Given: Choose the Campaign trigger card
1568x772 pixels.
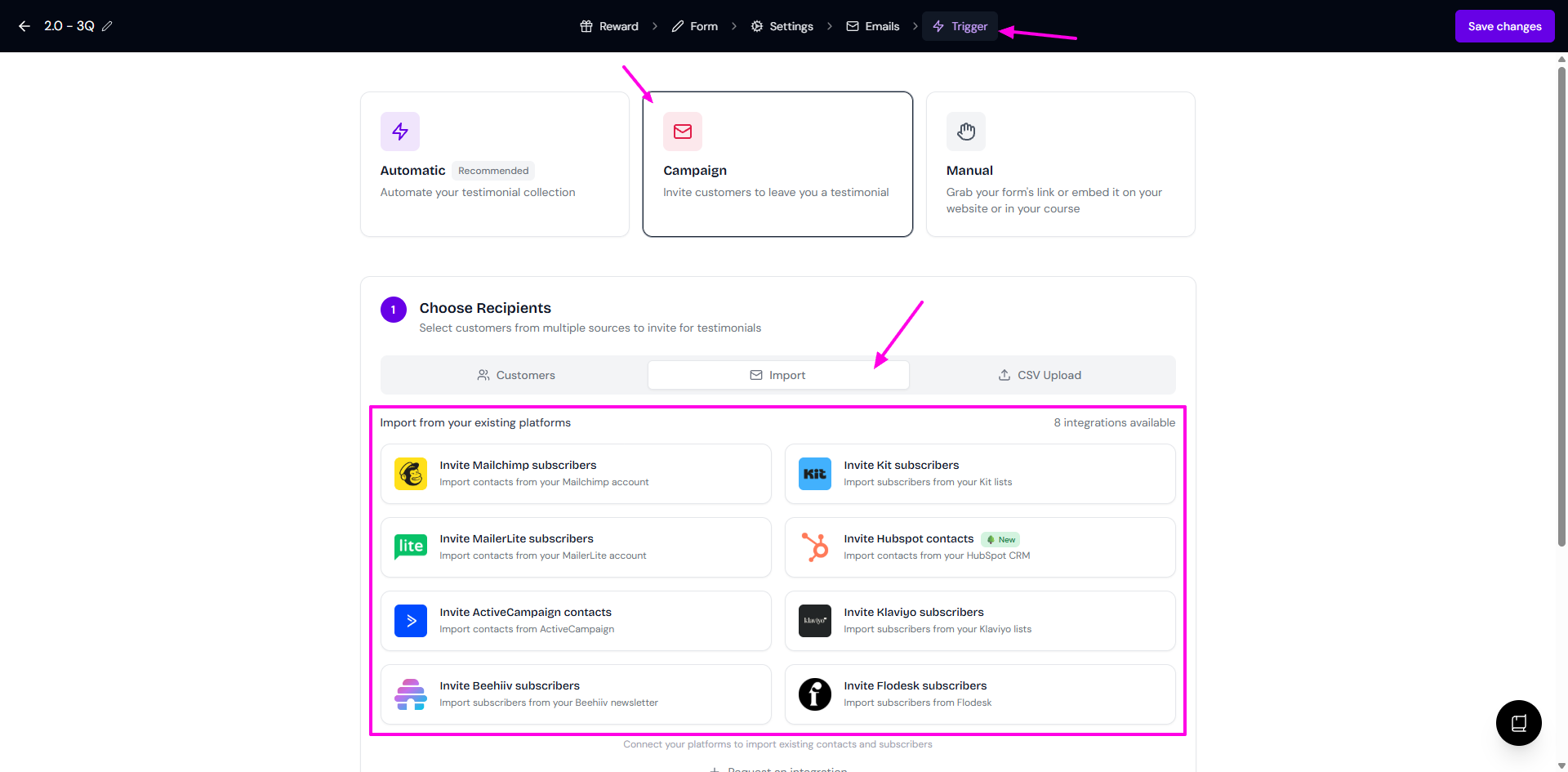Looking at the screenshot, I should tap(777, 164).
